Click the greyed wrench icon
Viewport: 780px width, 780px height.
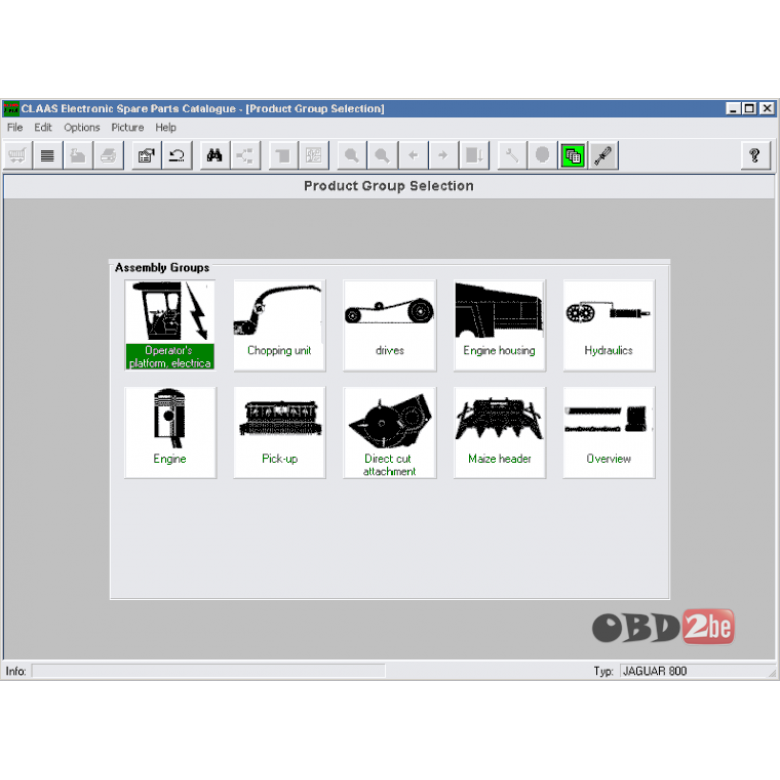coord(512,156)
